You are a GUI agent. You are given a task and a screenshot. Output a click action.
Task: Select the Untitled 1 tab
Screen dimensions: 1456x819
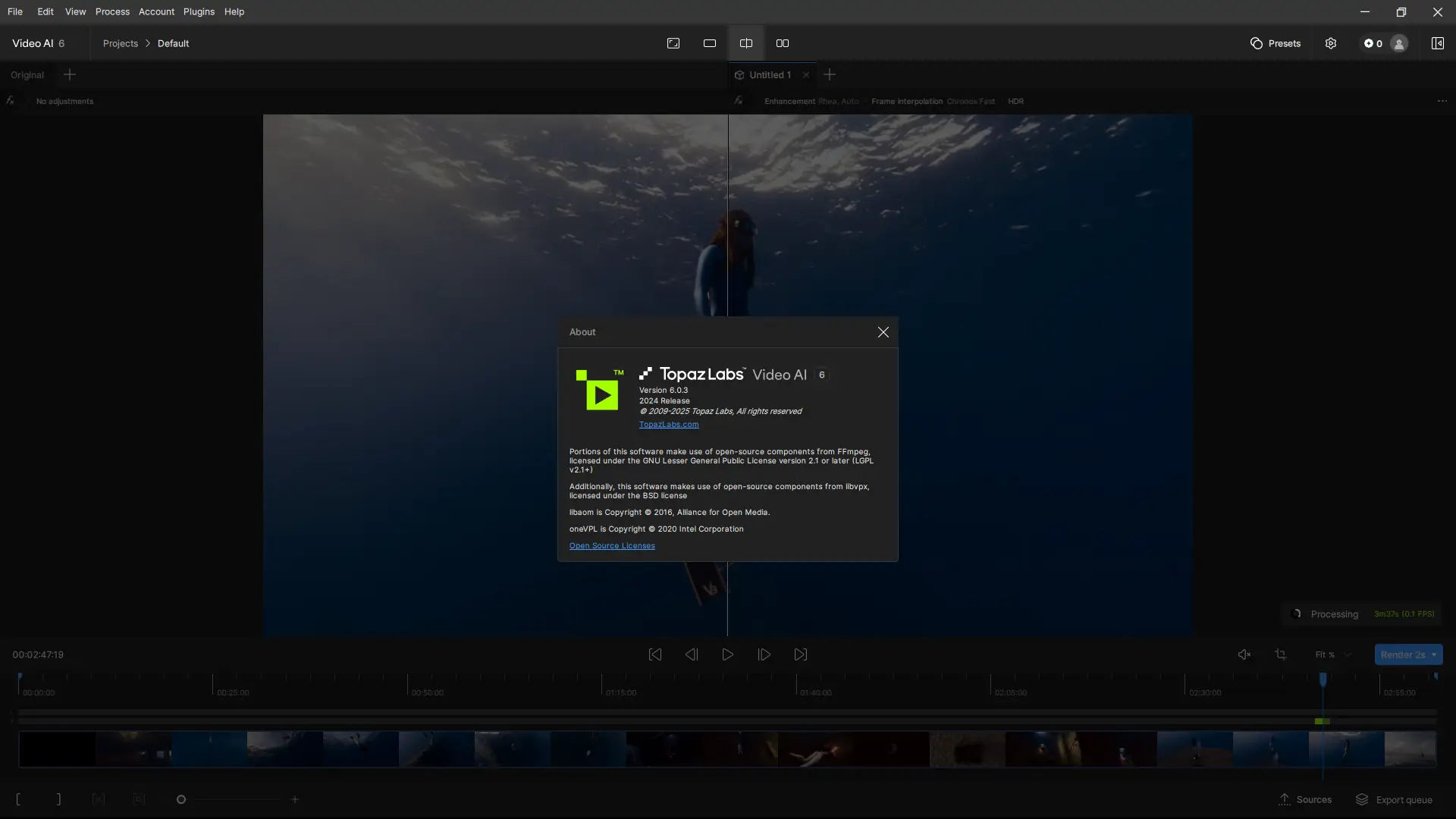coord(770,75)
